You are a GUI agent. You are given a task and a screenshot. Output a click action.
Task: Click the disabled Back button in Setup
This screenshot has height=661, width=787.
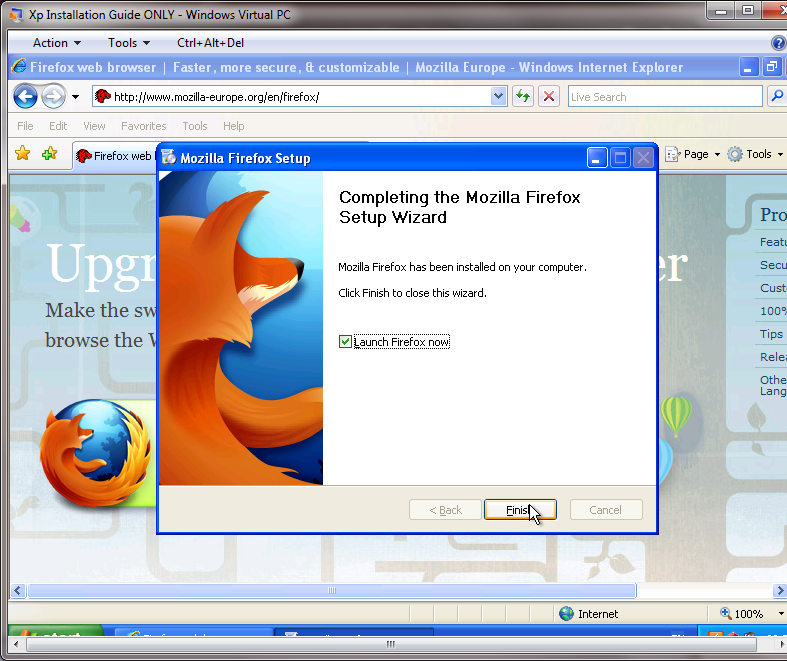click(x=445, y=510)
